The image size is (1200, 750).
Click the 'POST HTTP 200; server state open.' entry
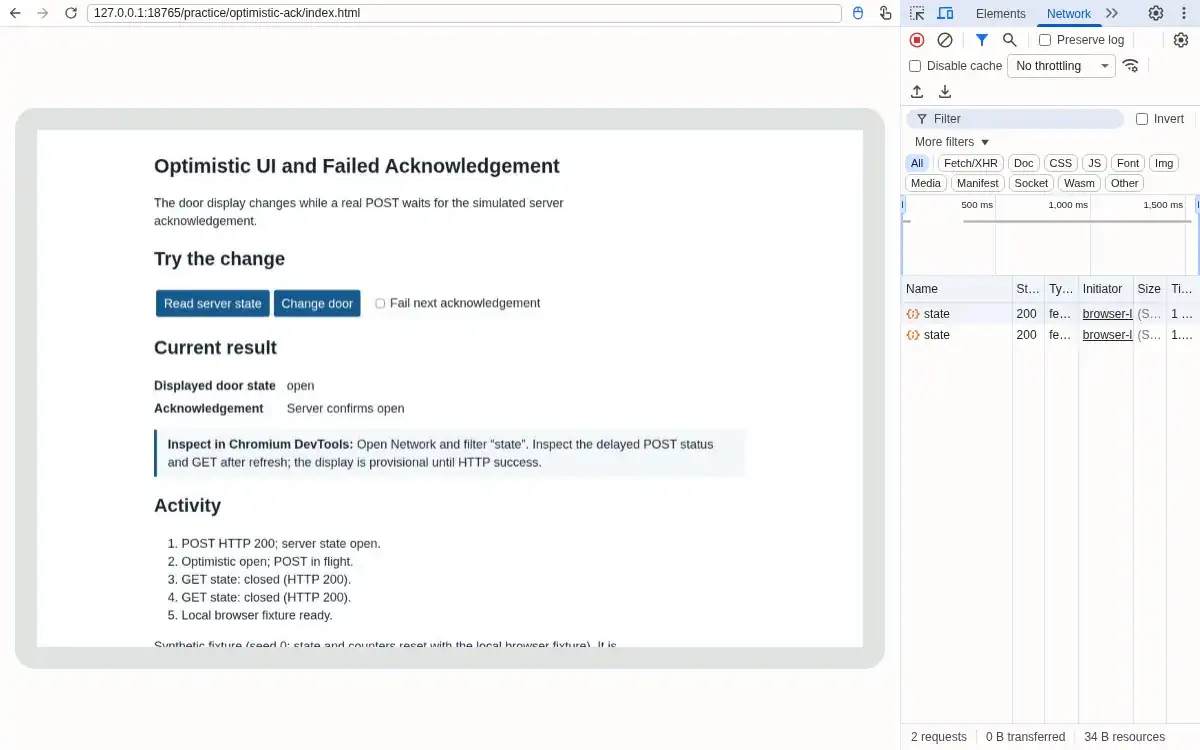[281, 544]
